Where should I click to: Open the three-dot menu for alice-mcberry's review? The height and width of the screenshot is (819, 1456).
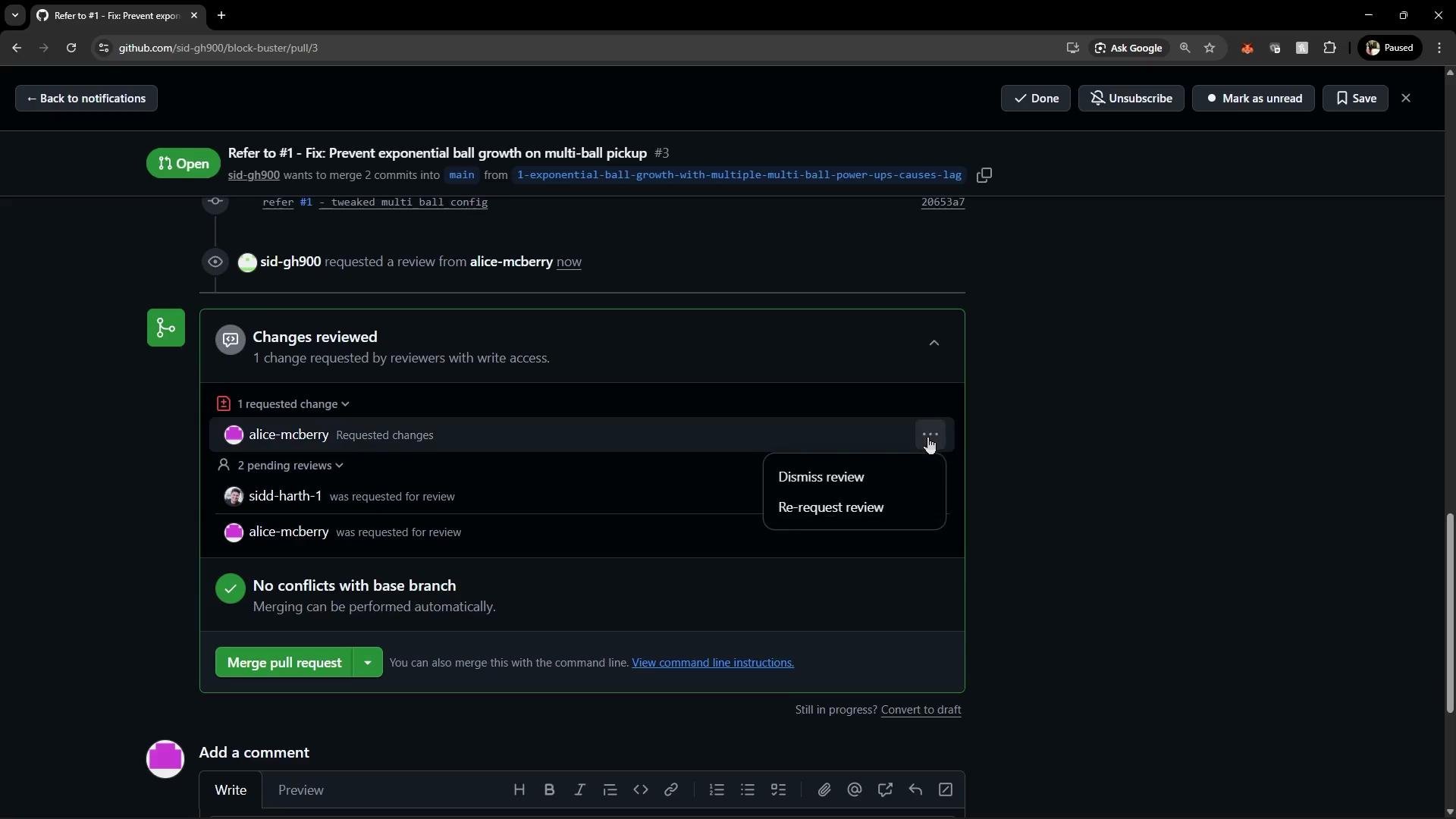tap(930, 435)
